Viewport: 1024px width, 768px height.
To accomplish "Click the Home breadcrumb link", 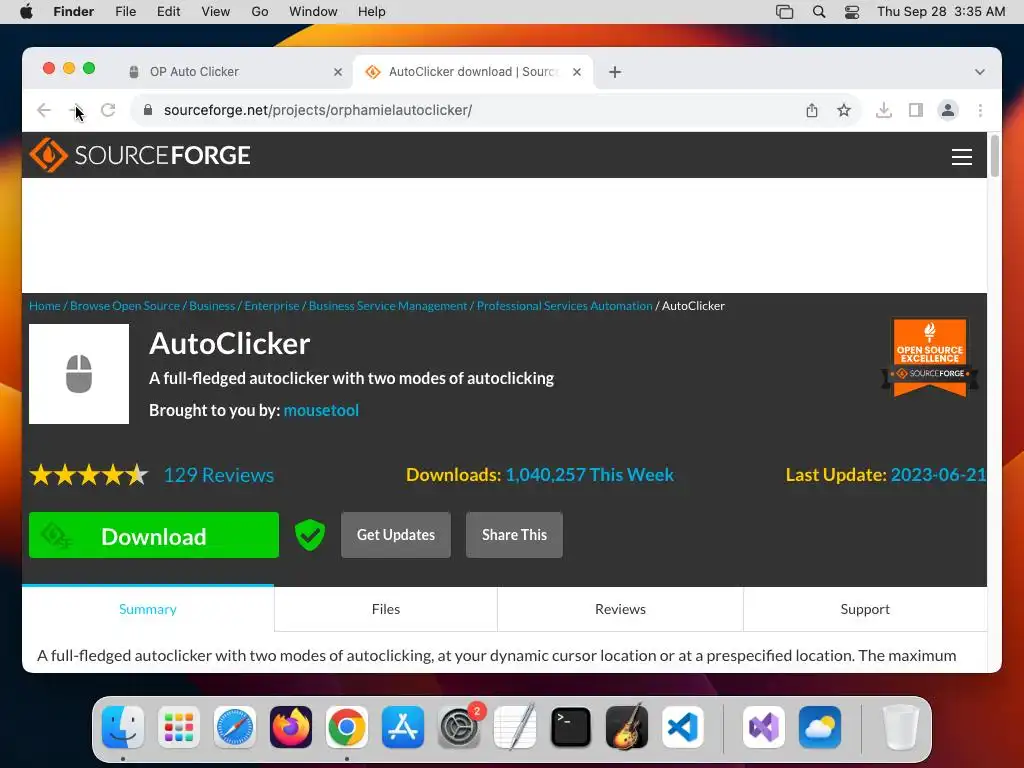I will coord(44,306).
